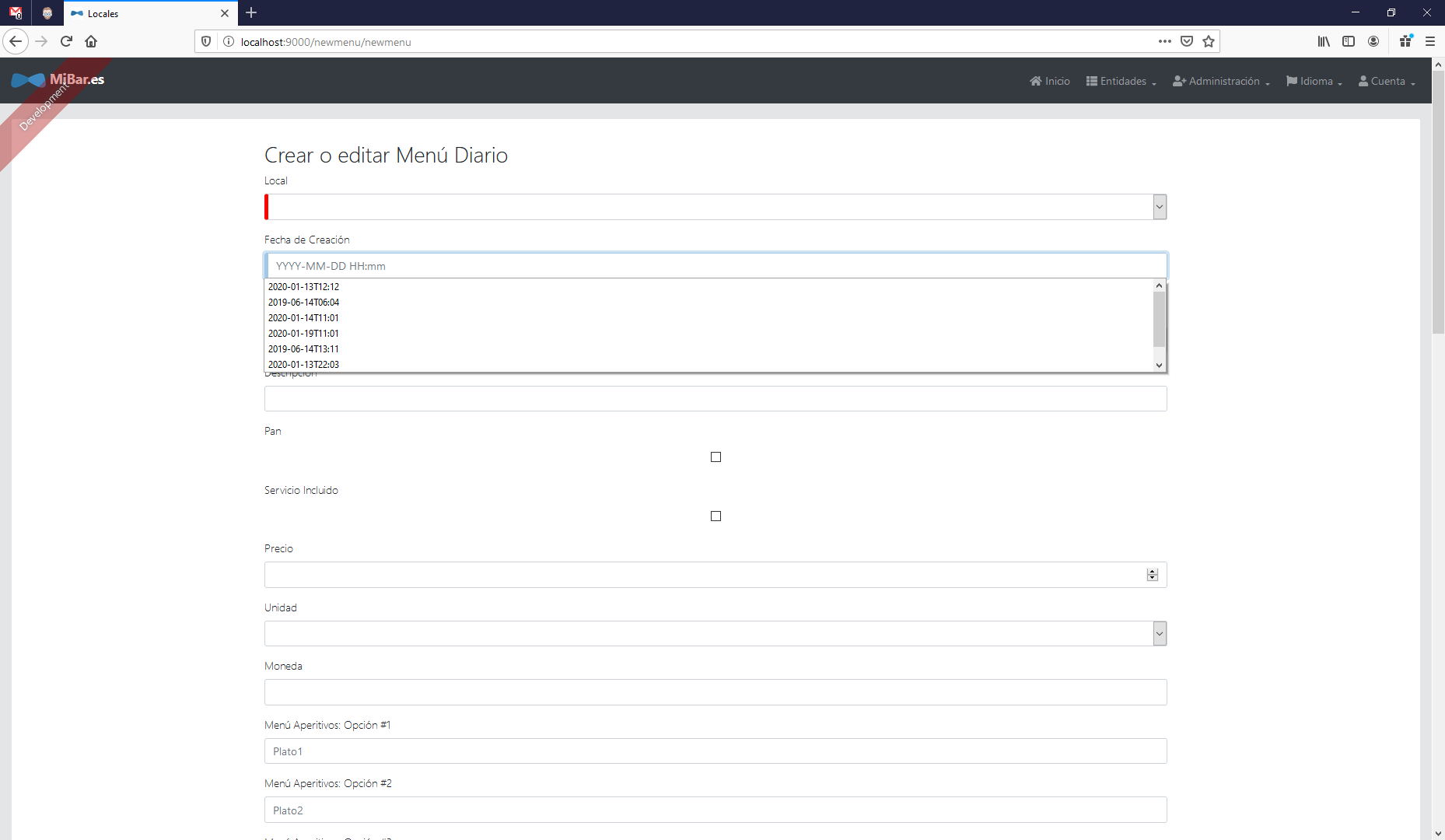Click the Entidades grid icon
Viewport: 1445px width, 840px height.
click(1092, 81)
